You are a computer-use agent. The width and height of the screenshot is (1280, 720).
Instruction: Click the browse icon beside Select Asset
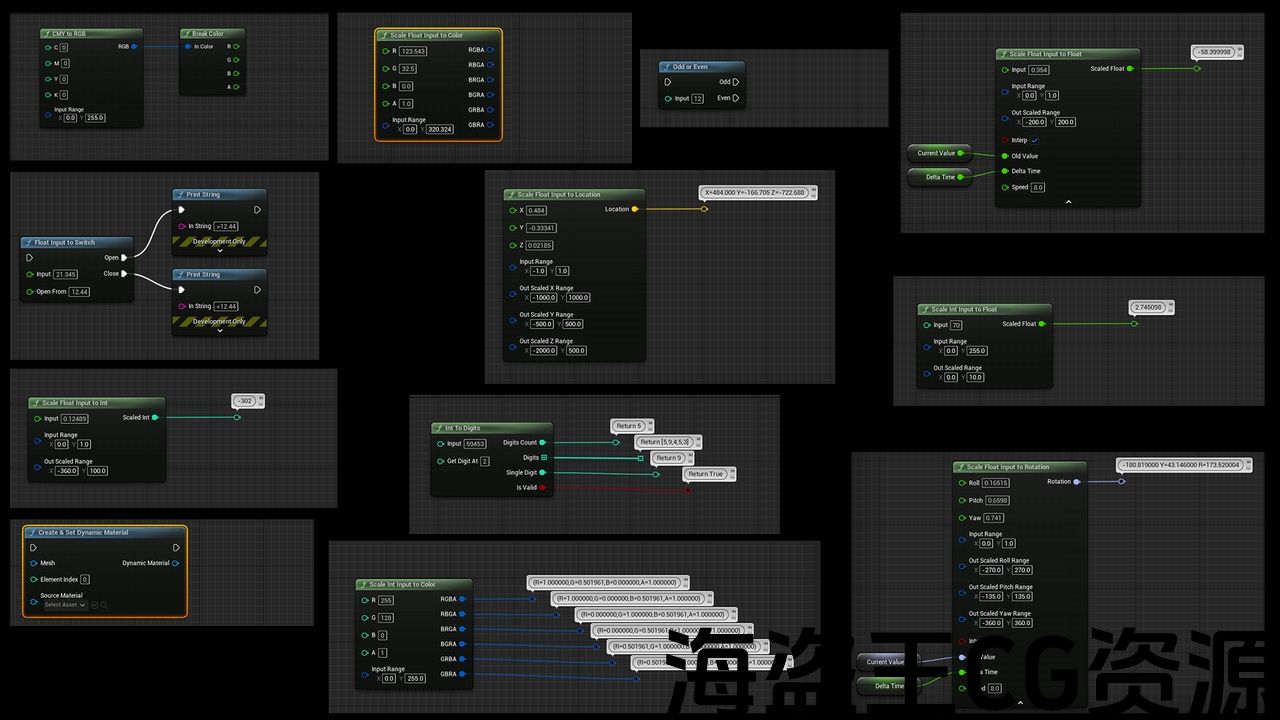103,605
